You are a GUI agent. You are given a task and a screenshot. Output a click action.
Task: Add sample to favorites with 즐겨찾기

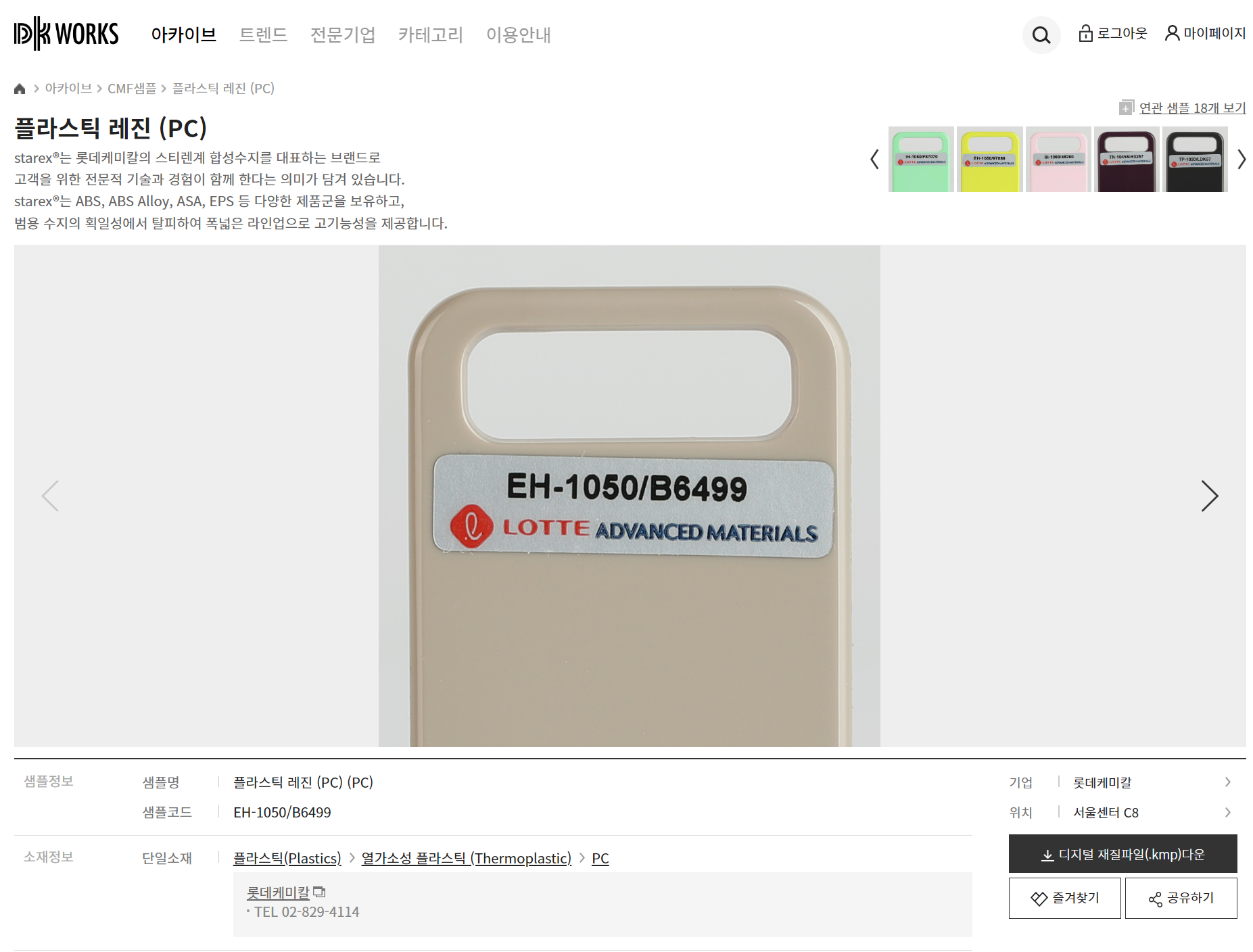[x=1064, y=898]
